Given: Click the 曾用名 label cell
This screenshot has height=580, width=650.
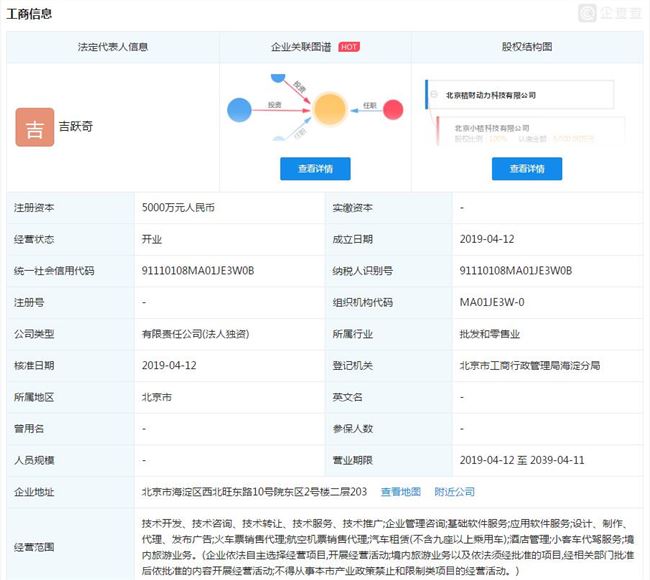Looking at the screenshot, I should click(70, 429).
